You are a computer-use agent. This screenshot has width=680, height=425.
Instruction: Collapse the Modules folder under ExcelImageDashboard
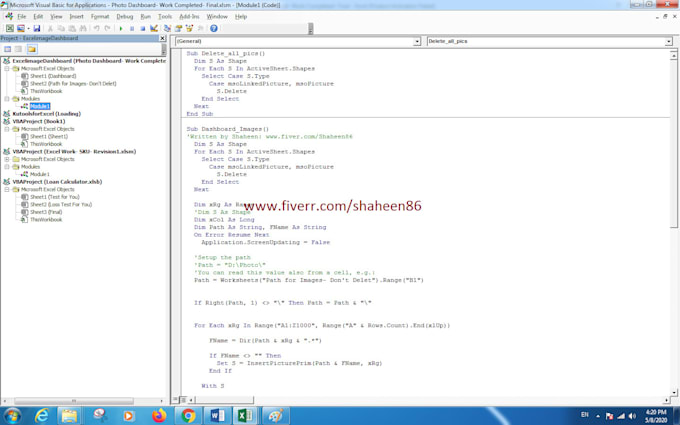[7, 98]
